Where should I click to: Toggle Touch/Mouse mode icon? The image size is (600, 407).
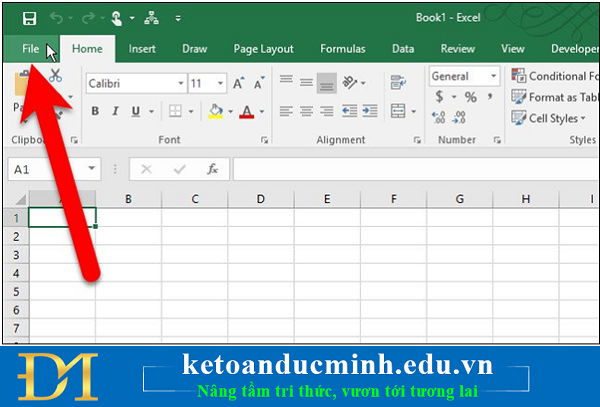click(116, 18)
